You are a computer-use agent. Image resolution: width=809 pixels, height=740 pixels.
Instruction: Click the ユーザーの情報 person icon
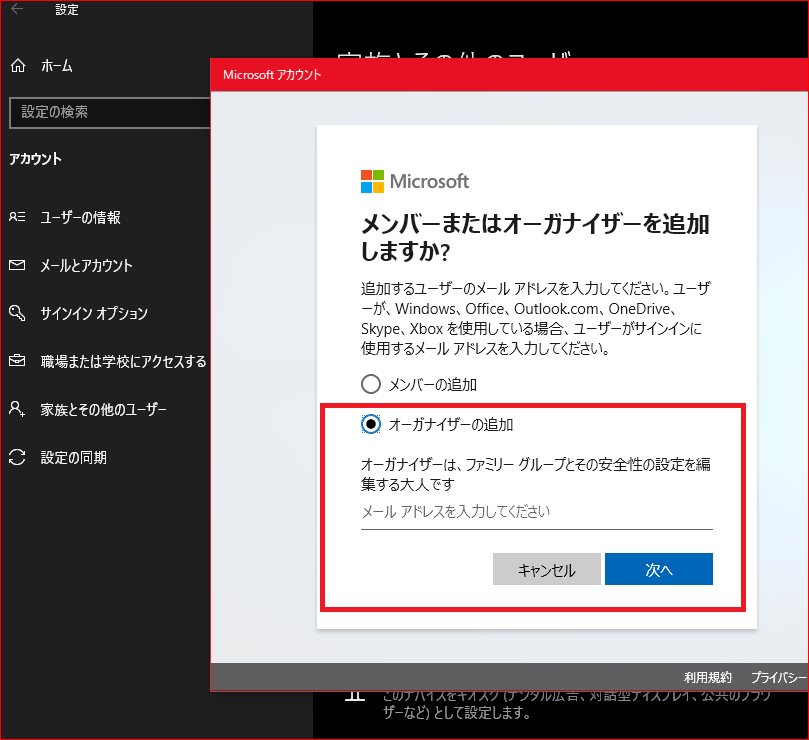point(18,218)
